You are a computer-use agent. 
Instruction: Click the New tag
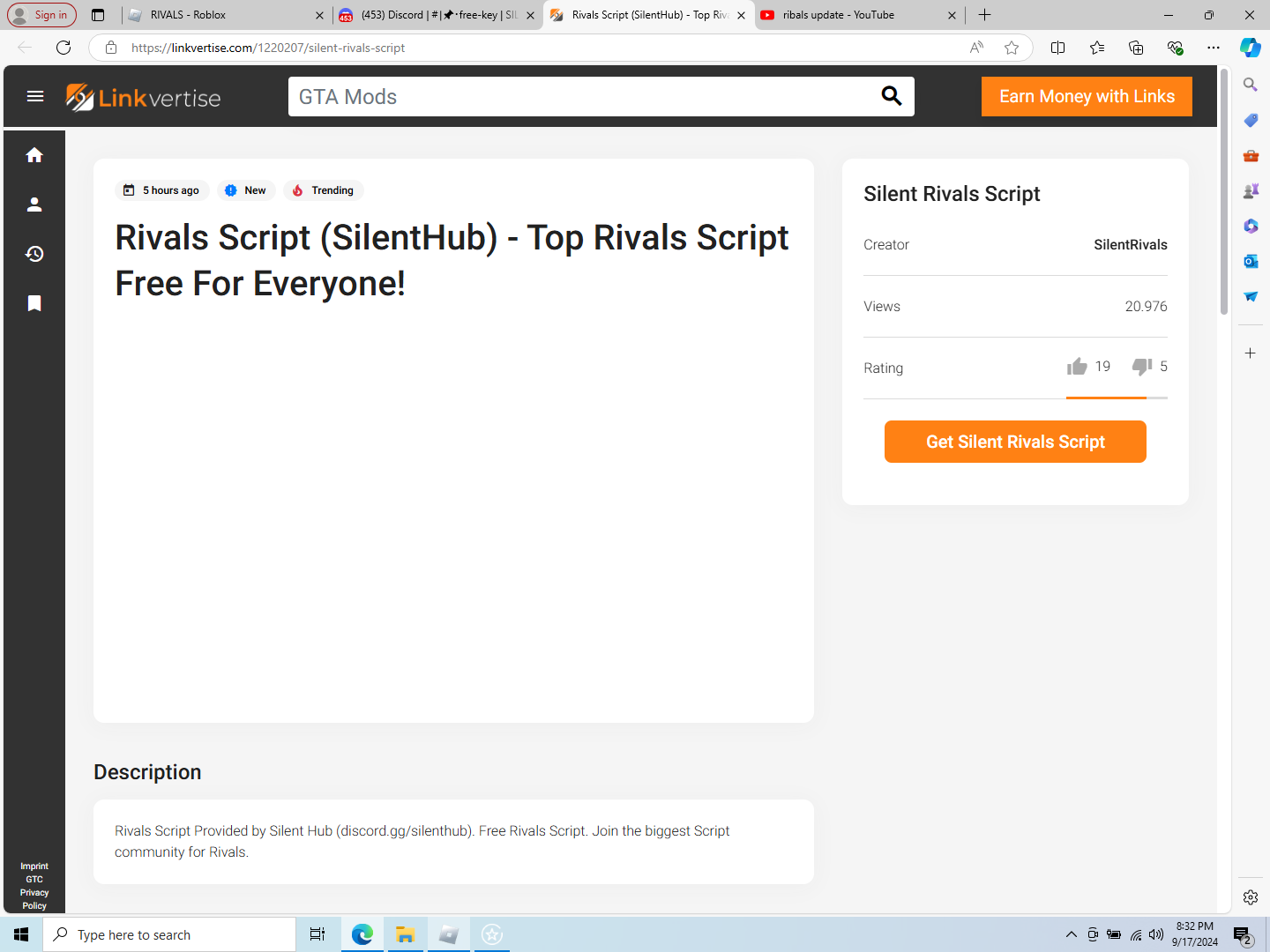[246, 190]
